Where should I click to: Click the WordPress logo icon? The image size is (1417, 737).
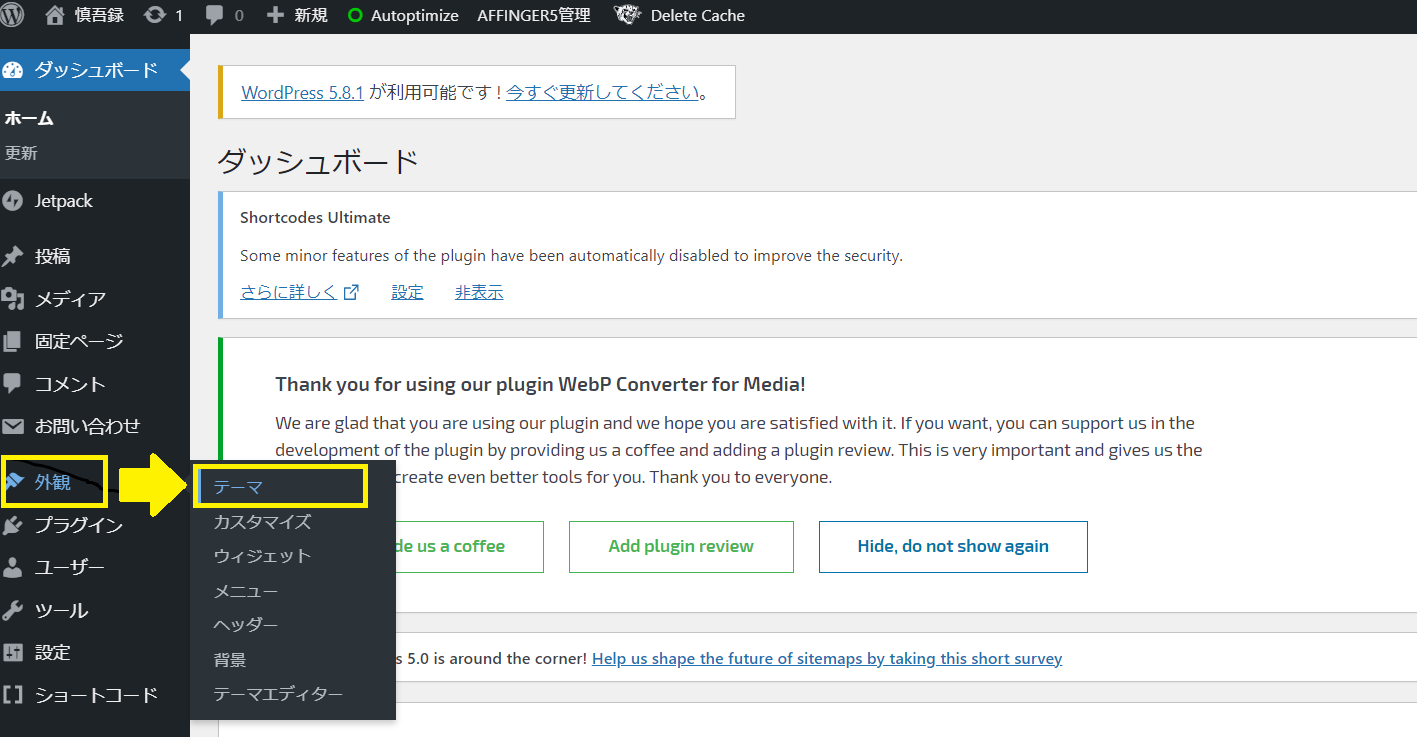click(x=13, y=15)
